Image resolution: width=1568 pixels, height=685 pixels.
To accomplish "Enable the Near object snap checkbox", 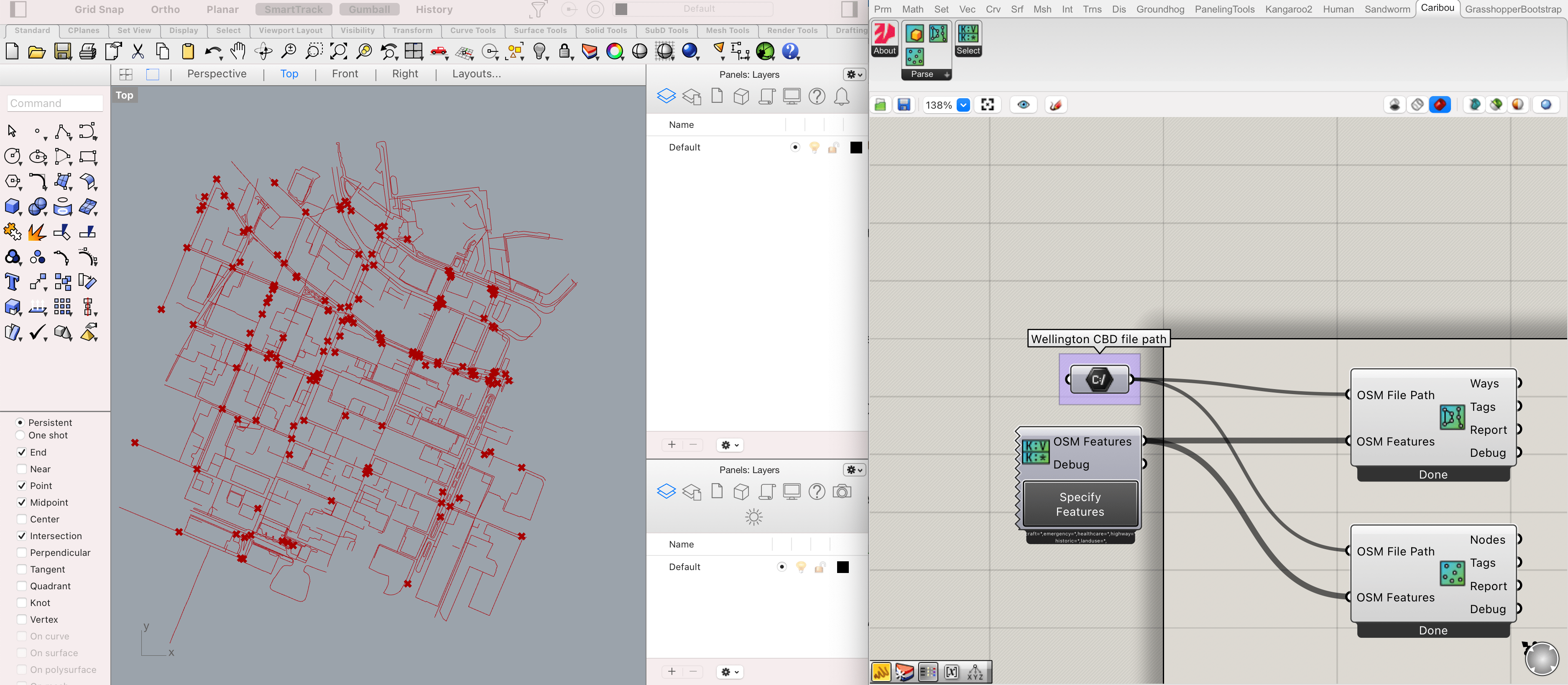I will tap(22, 469).
